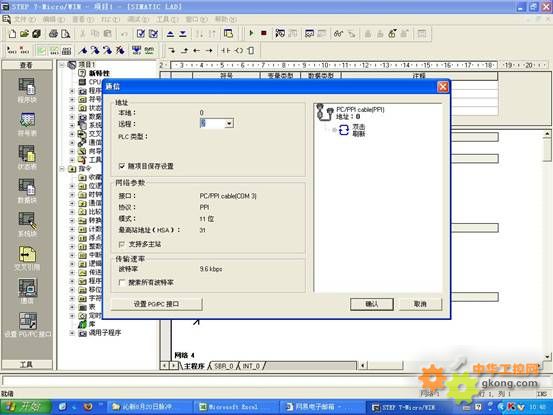
Task: Click the double-click refresh icon in dialog
Action: click(x=344, y=130)
